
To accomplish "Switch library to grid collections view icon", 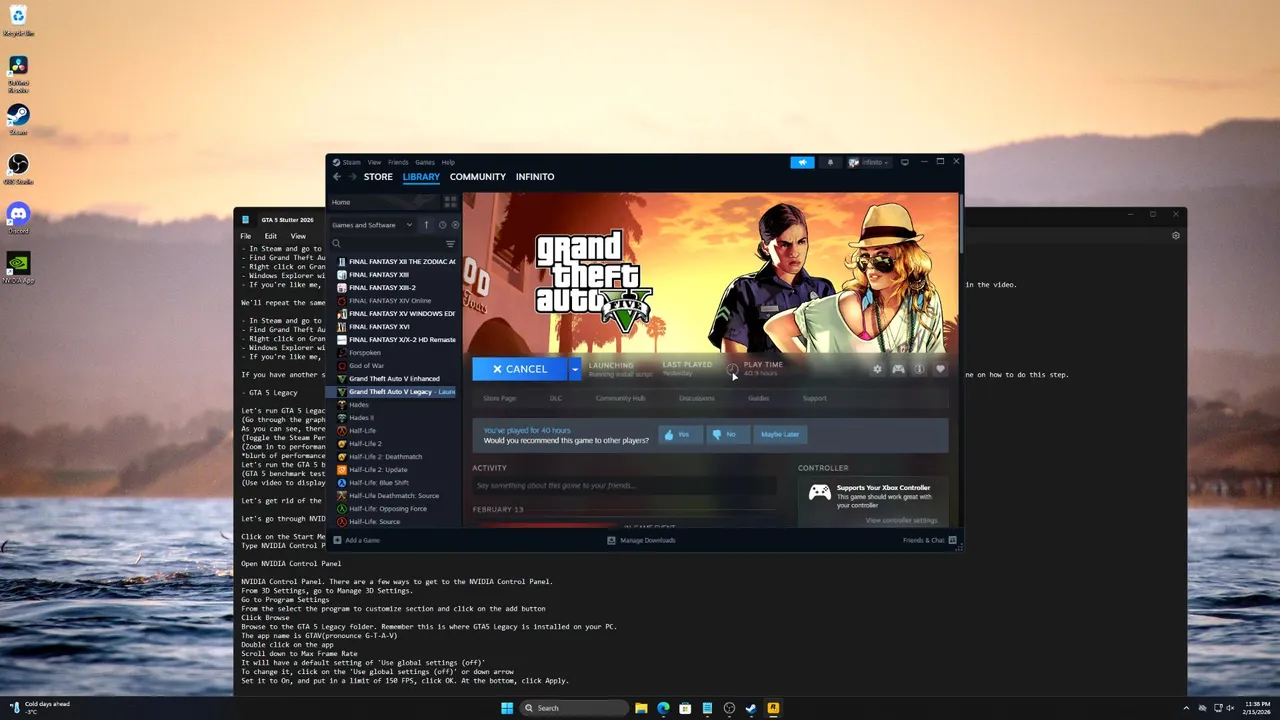I will (x=450, y=202).
